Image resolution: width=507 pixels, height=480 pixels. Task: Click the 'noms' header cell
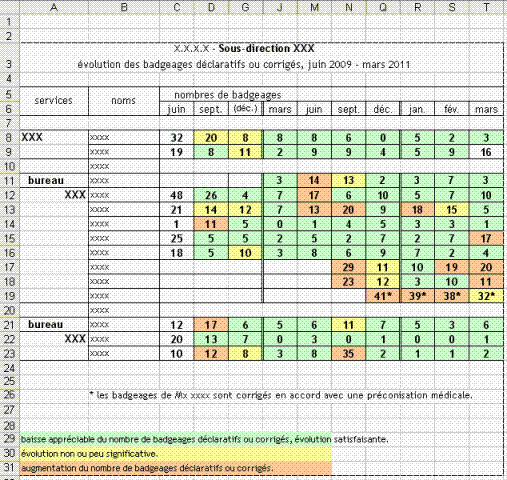click(124, 101)
